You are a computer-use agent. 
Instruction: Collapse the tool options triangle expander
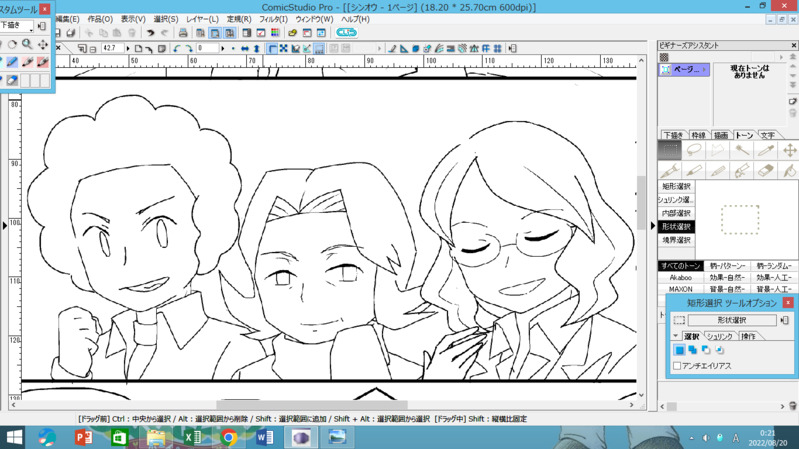point(676,336)
